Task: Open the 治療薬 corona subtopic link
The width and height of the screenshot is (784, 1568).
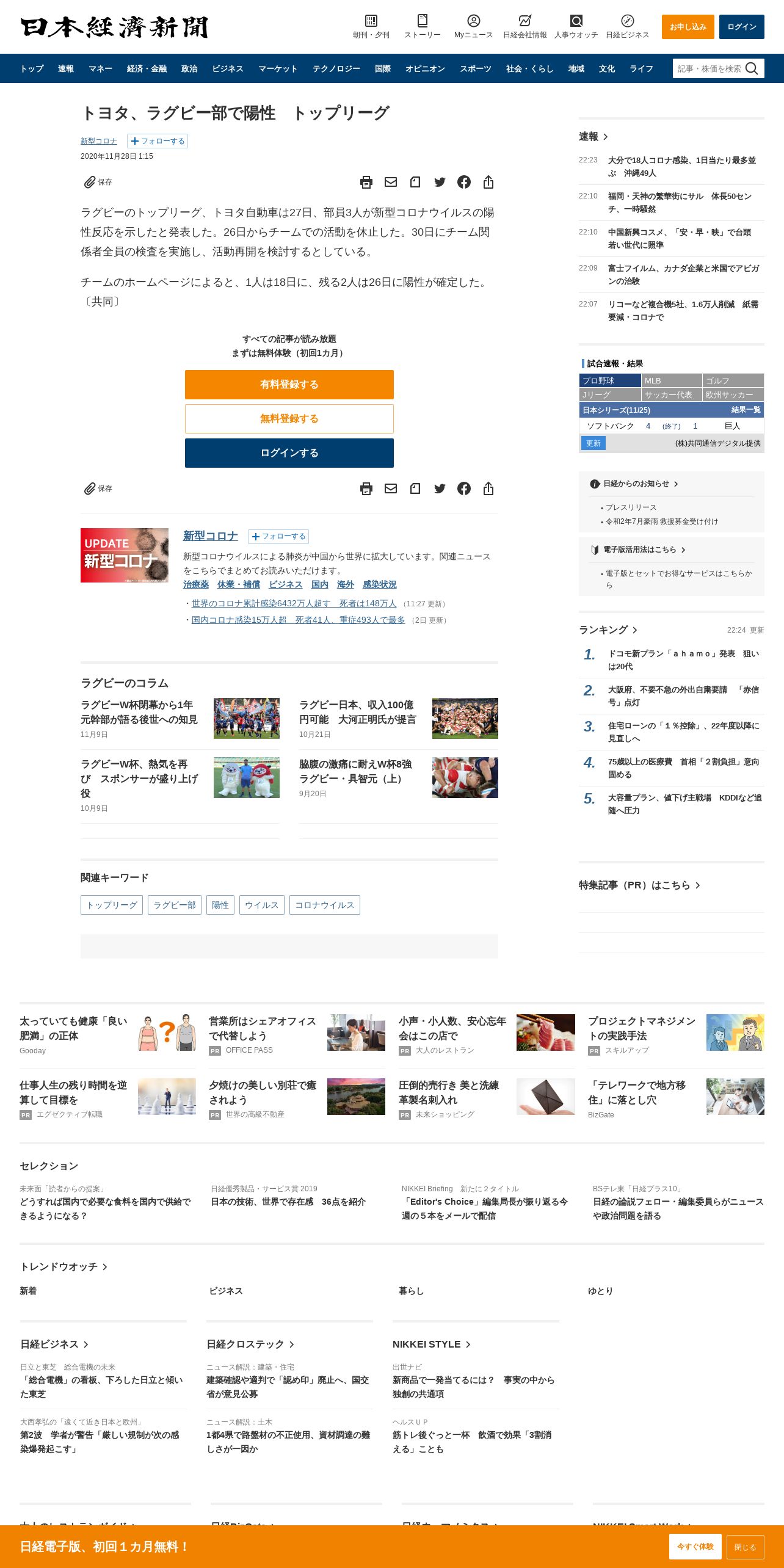Action: click(x=196, y=584)
